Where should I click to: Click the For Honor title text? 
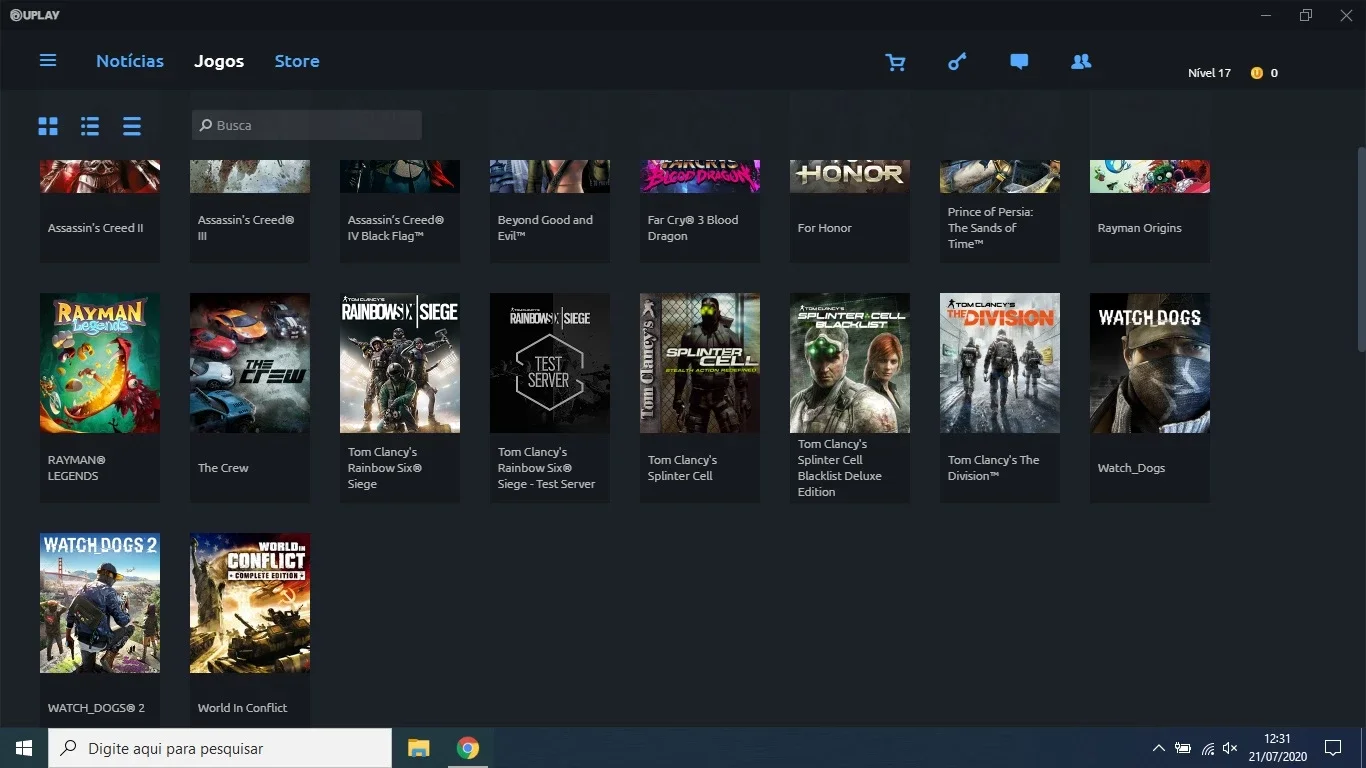825,228
